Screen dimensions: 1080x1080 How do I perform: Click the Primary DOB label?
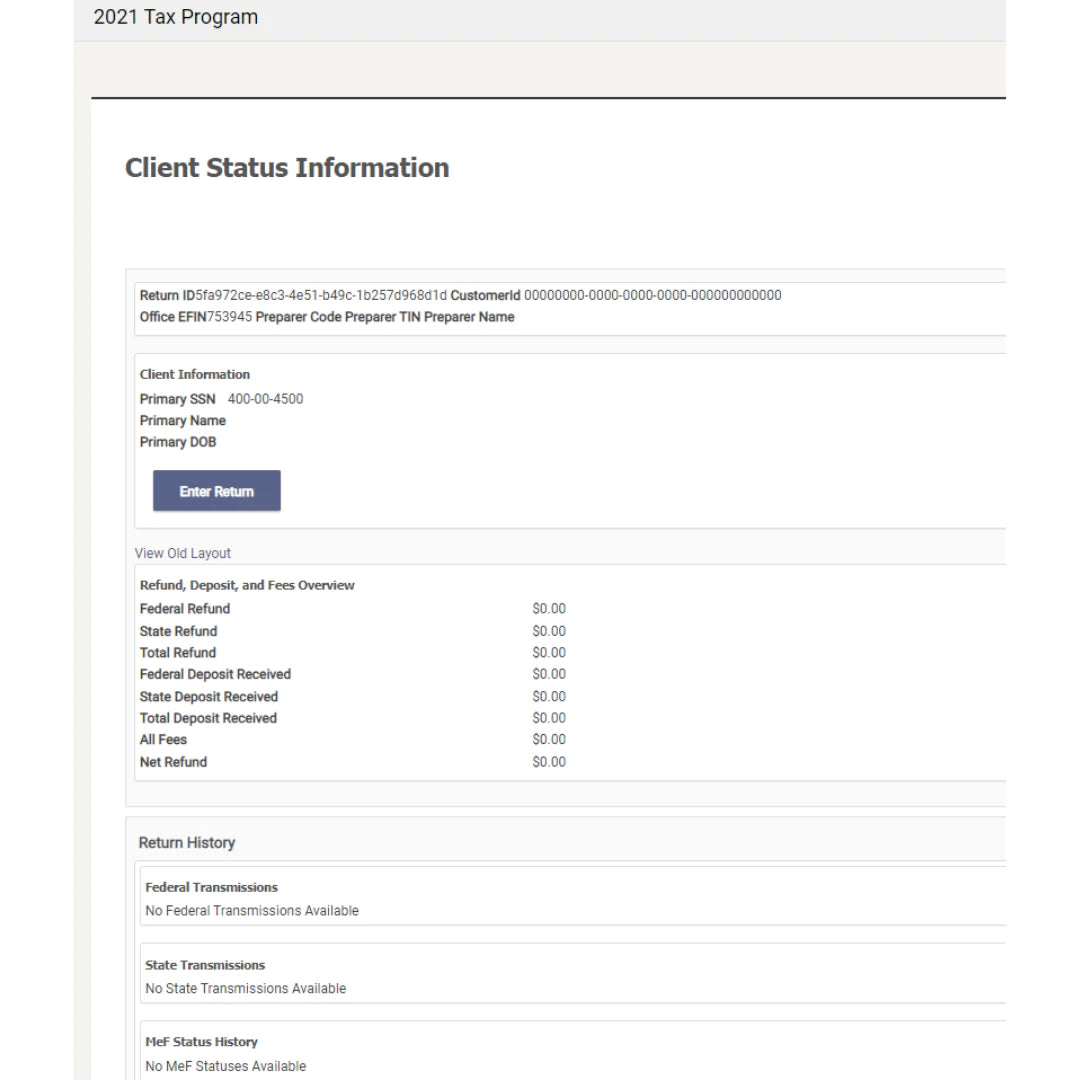pyautogui.click(x=178, y=442)
